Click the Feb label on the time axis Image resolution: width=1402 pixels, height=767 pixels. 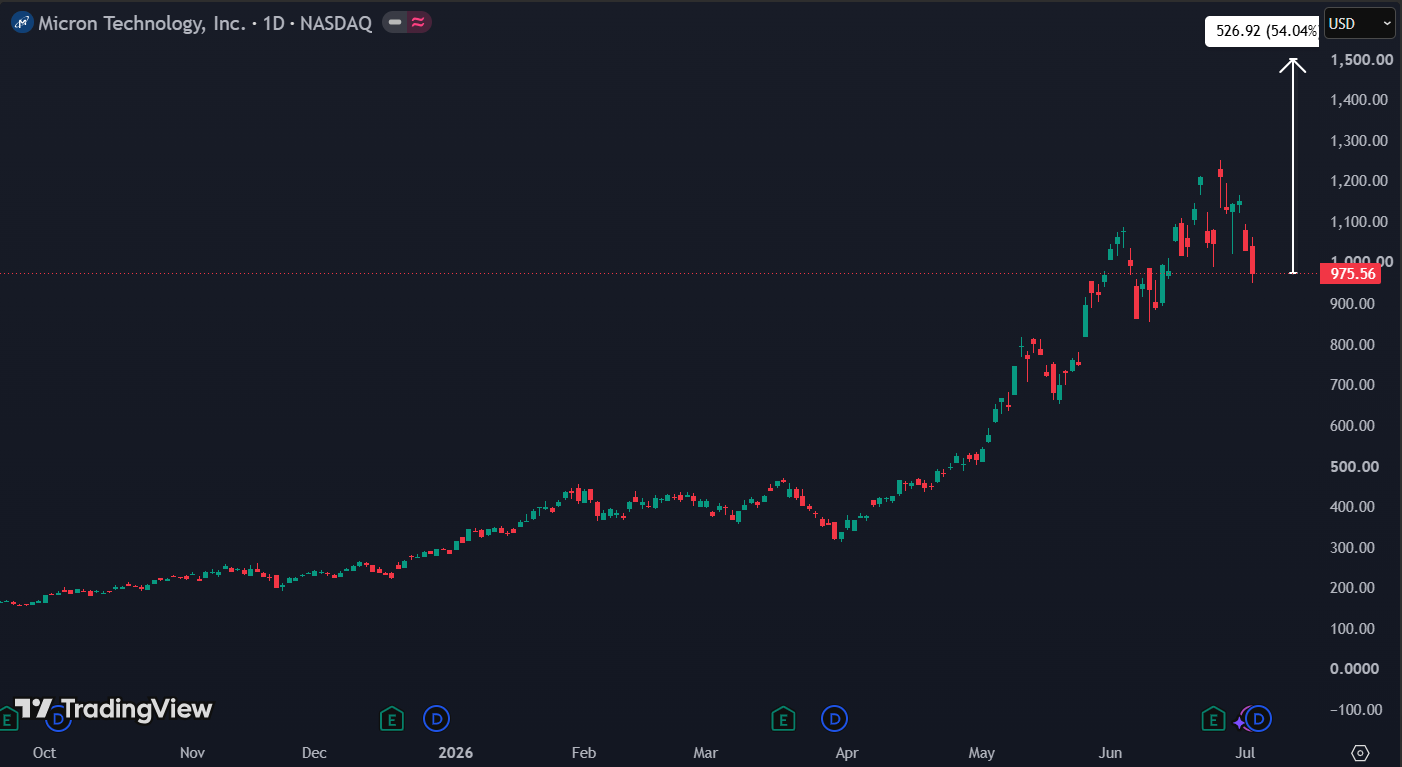click(x=583, y=752)
